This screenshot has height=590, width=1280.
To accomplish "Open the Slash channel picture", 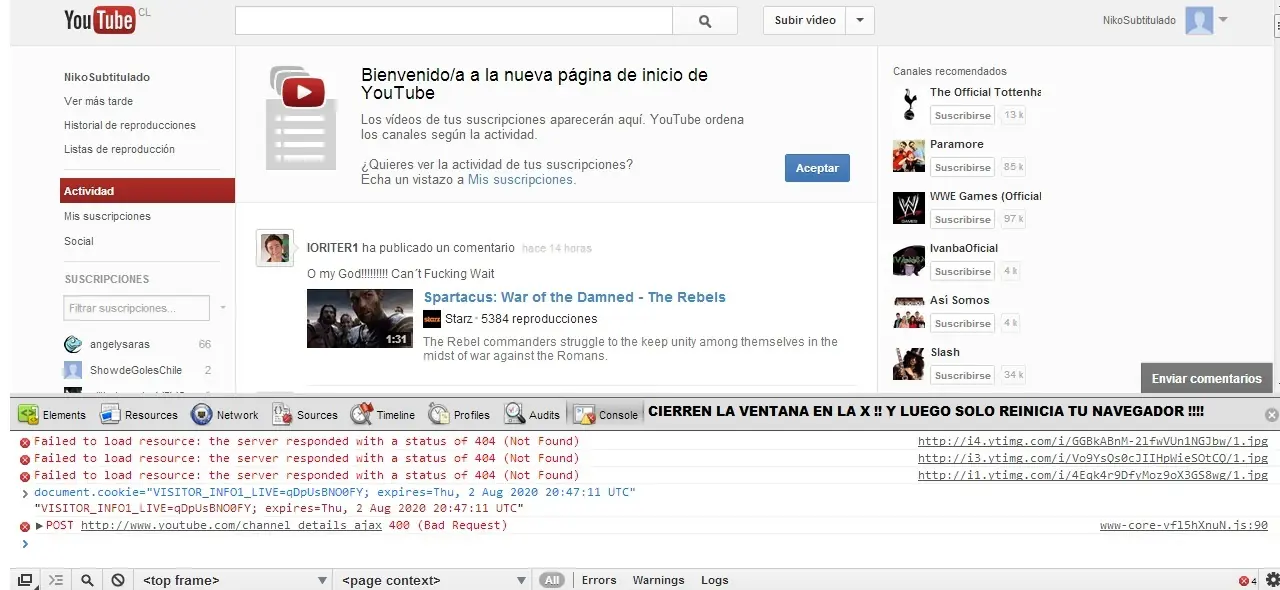I will coord(909,364).
